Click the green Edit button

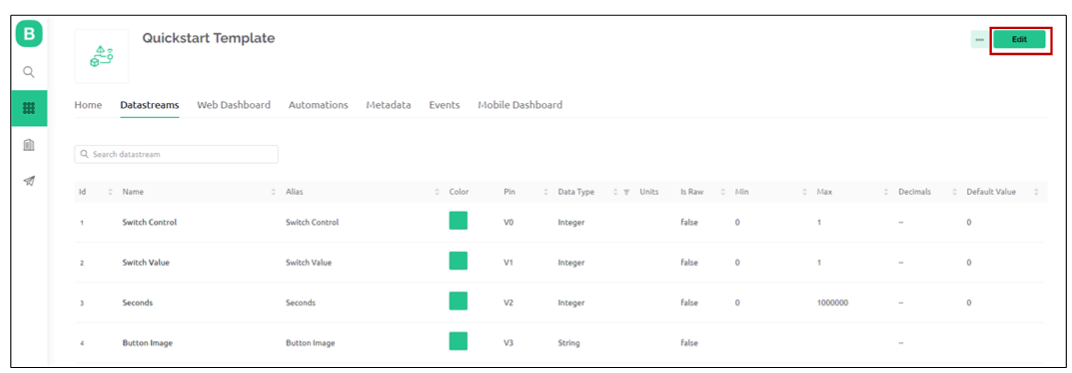(x=1019, y=40)
